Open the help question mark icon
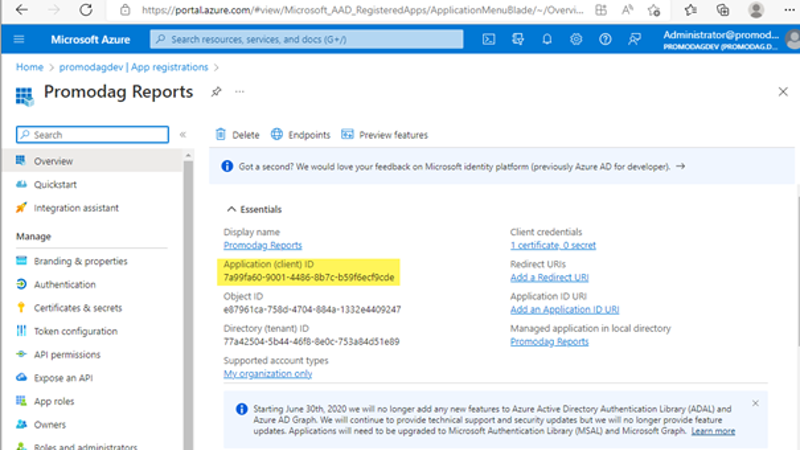The image size is (800, 450). pos(605,40)
